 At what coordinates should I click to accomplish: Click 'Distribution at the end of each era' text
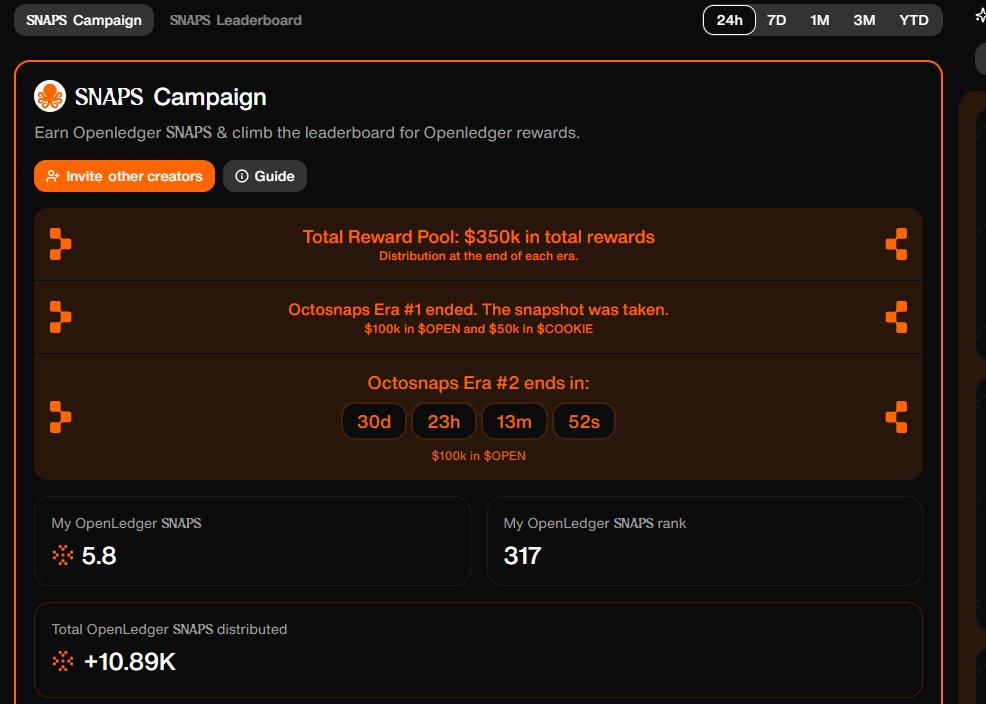tap(479, 256)
